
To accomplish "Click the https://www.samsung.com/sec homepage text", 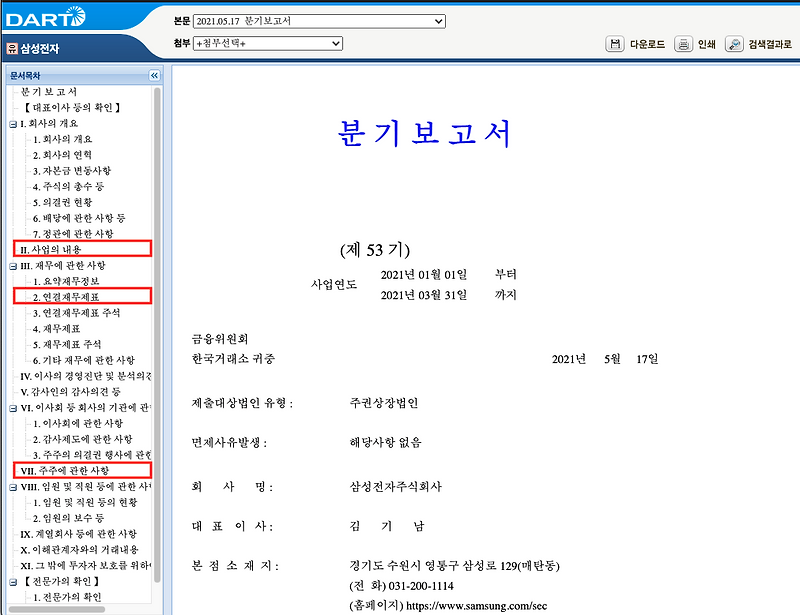I will (x=477, y=606).
